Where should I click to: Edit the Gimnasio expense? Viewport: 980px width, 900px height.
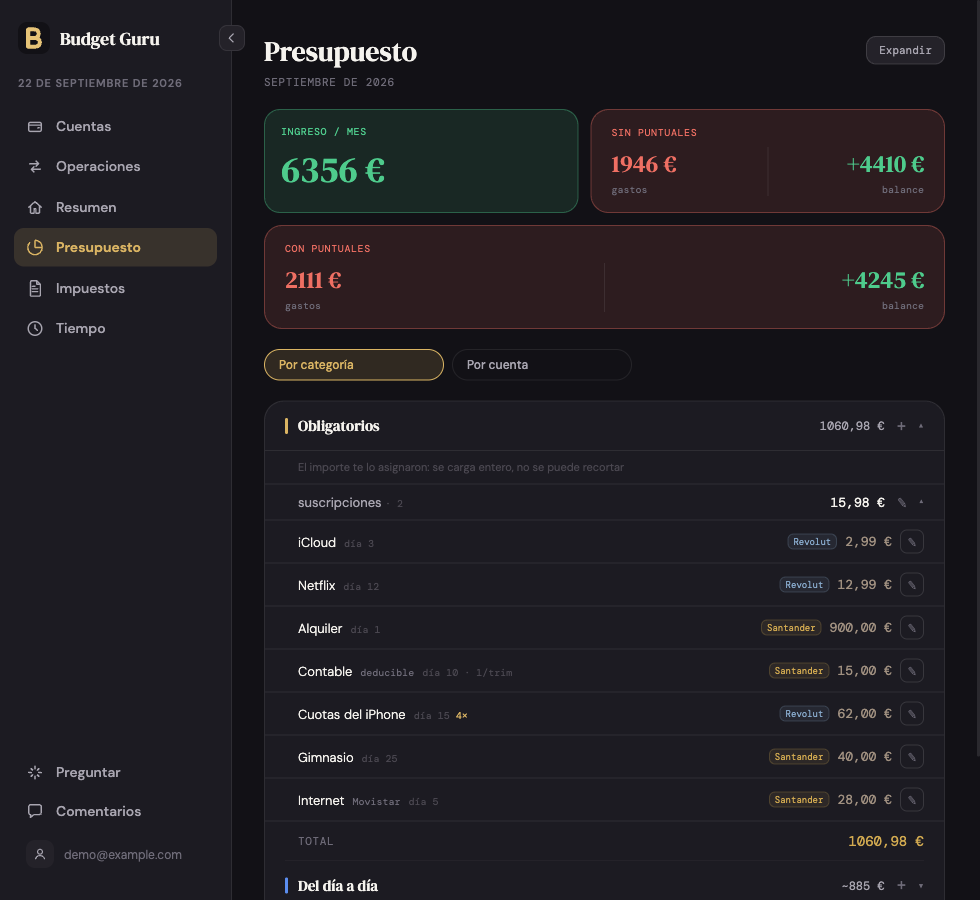pos(912,757)
